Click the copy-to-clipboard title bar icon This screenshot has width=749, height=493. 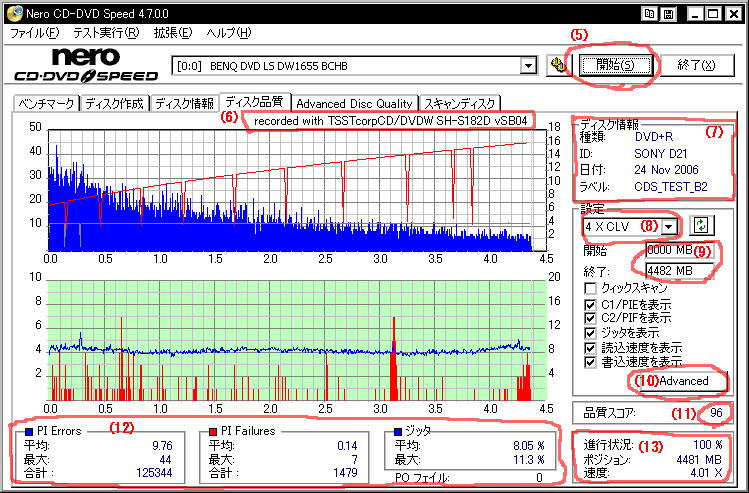[648, 14]
